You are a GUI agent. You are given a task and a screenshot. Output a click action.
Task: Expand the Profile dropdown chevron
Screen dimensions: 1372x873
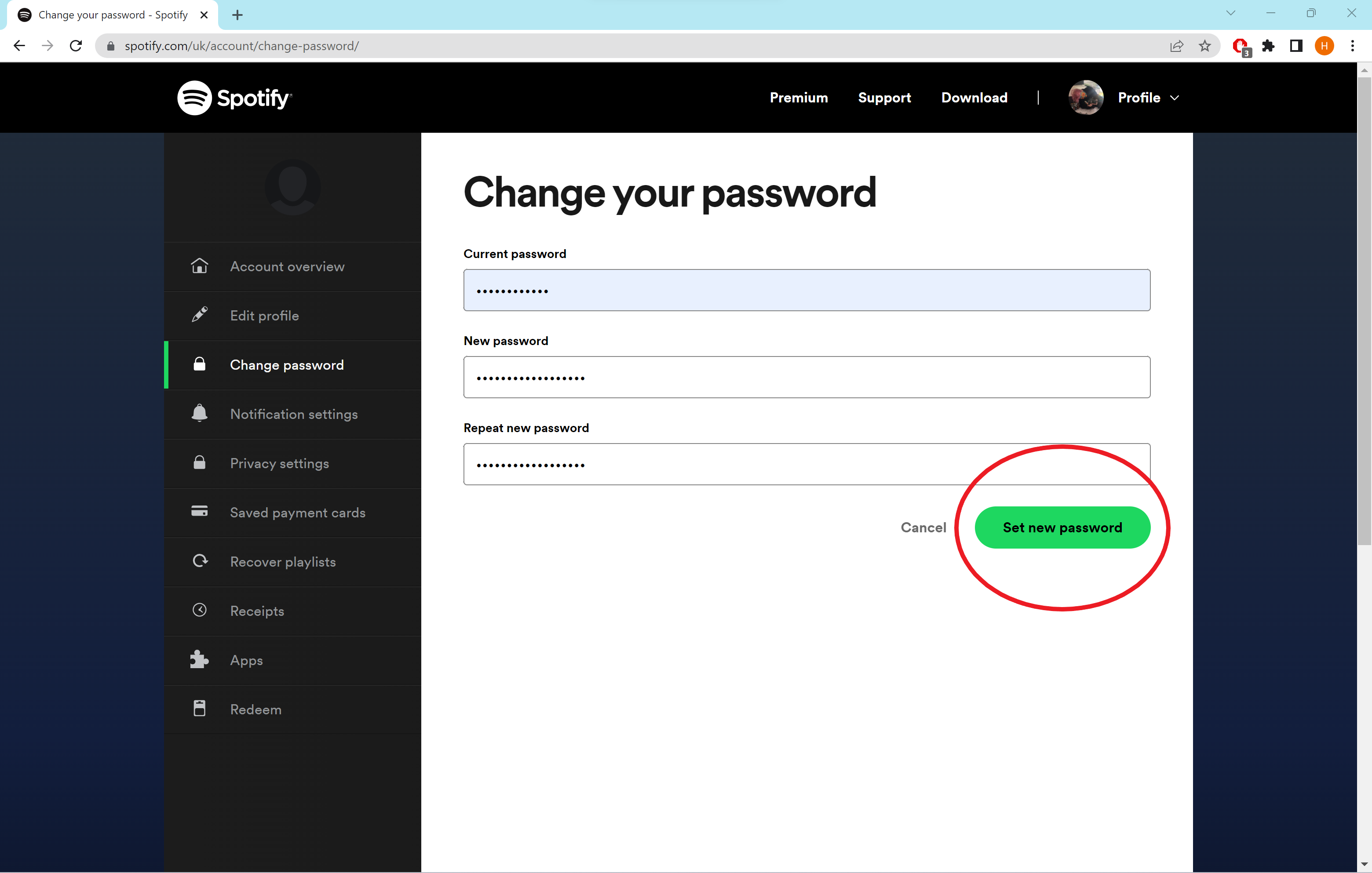point(1175,98)
